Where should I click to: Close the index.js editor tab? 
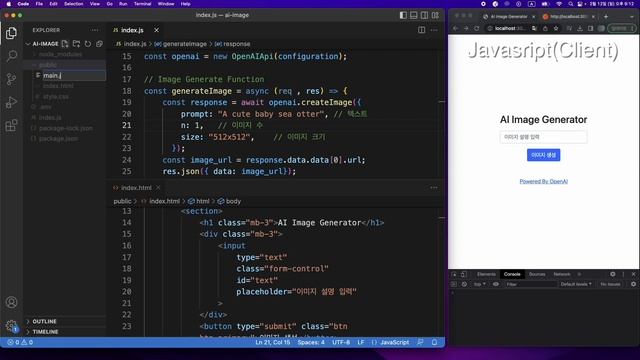(156, 30)
